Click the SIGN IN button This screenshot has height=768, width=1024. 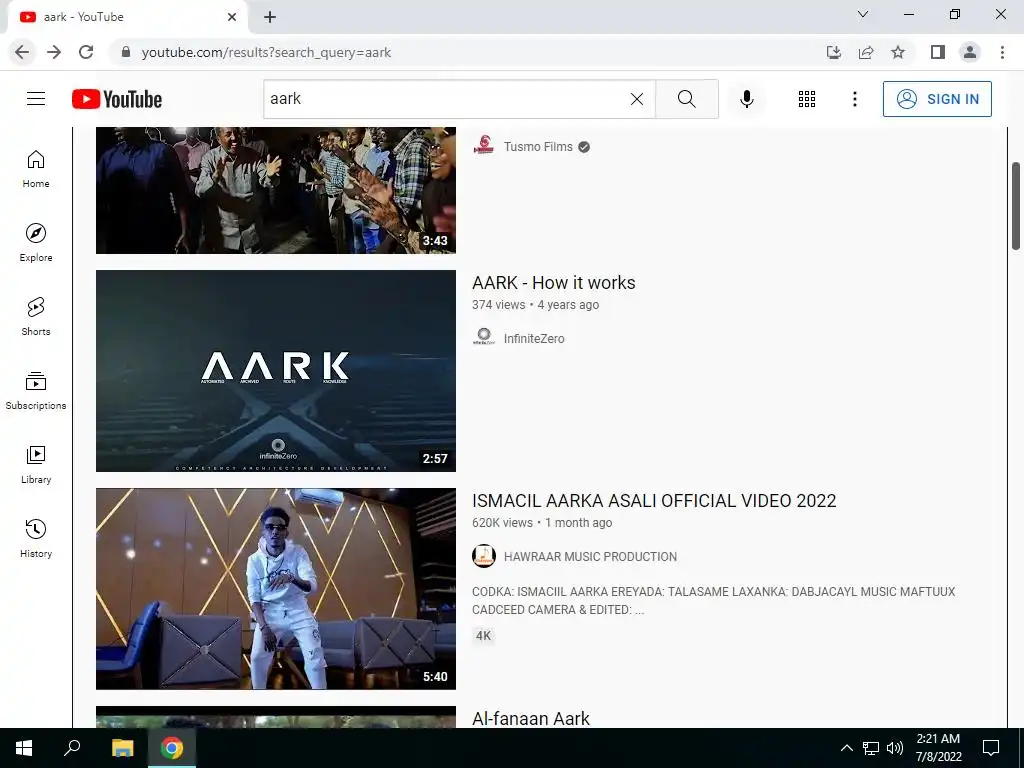[937, 99]
